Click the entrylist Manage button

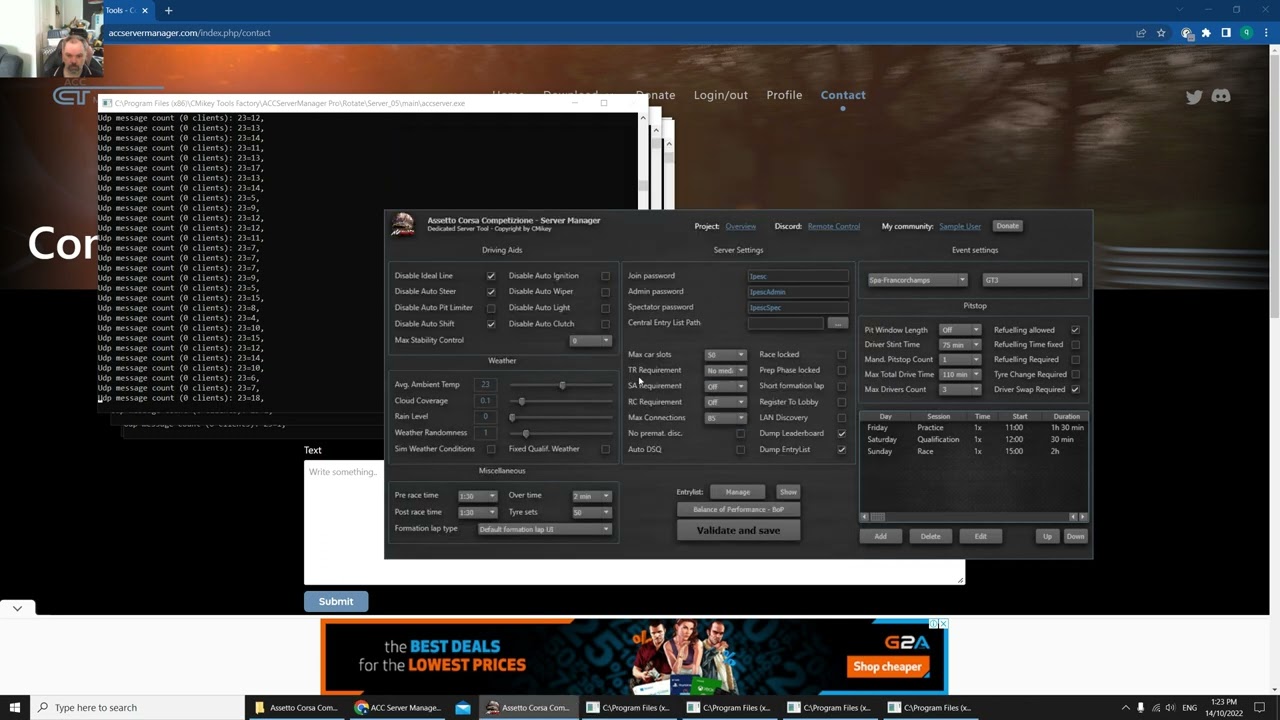click(737, 492)
